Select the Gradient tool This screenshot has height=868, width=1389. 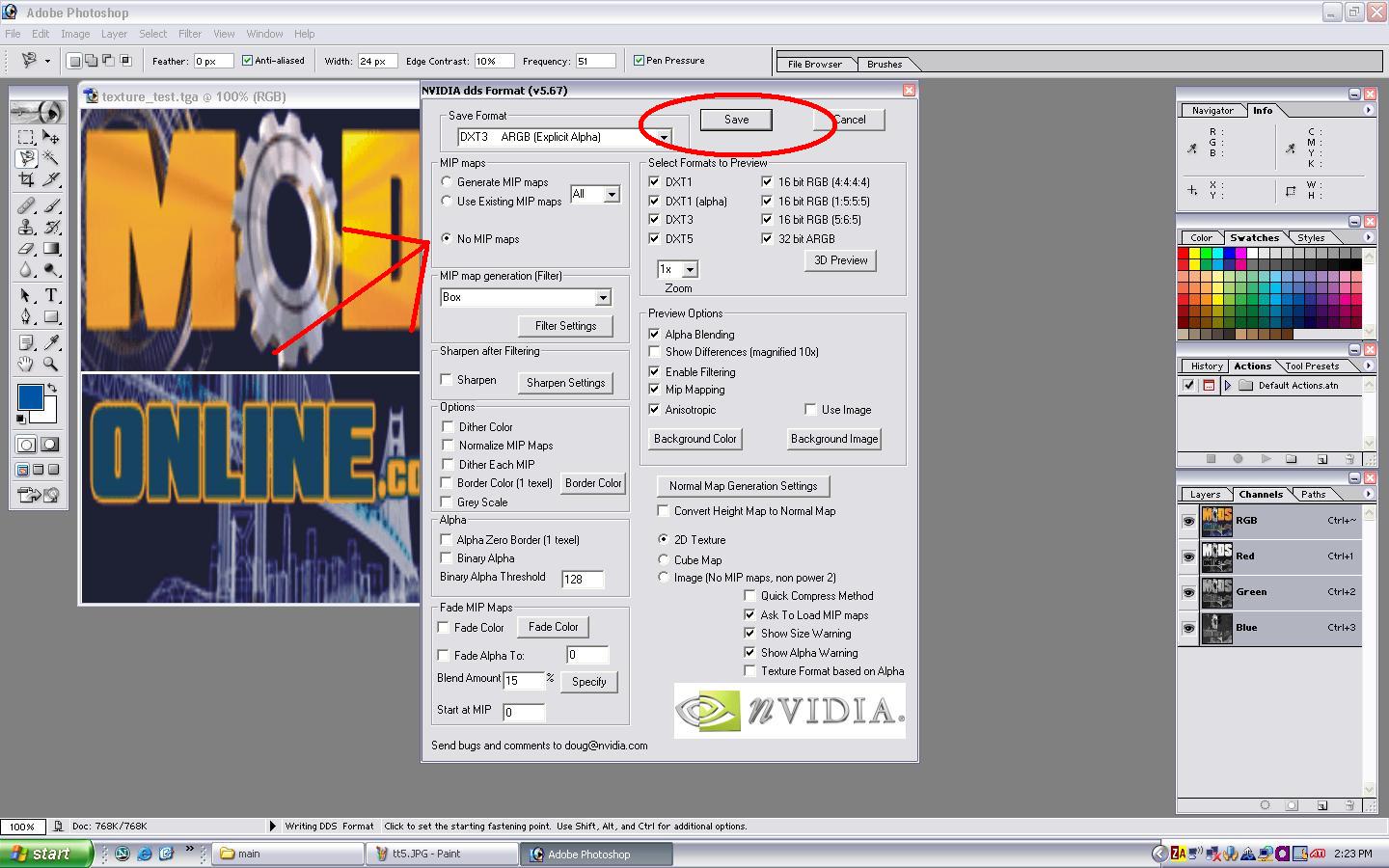click(51, 249)
